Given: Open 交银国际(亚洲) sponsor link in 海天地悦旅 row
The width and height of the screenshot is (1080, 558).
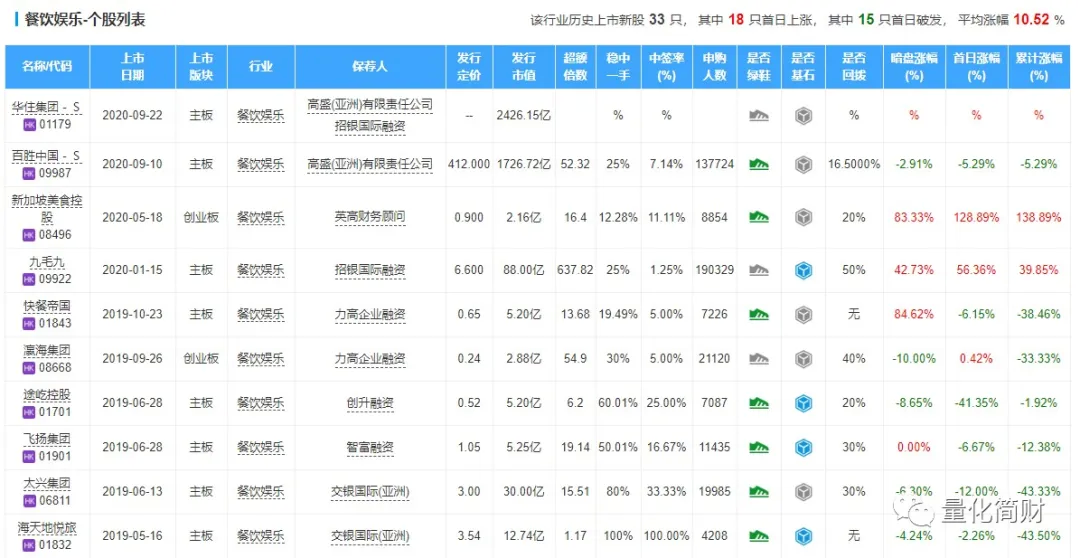Looking at the screenshot, I should (x=371, y=535).
